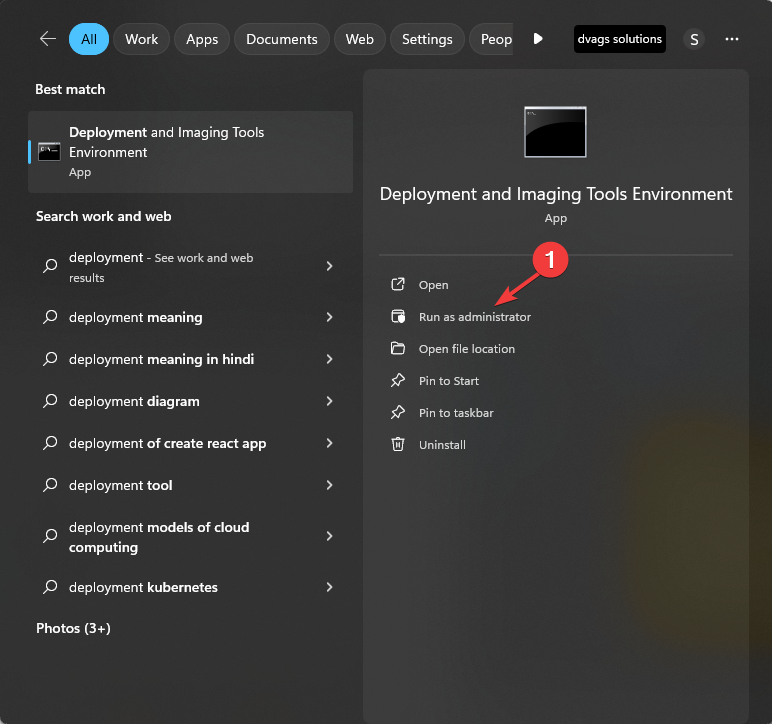
Task: Click search icon beside 'deployment kubernetes'
Action: pos(50,587)
